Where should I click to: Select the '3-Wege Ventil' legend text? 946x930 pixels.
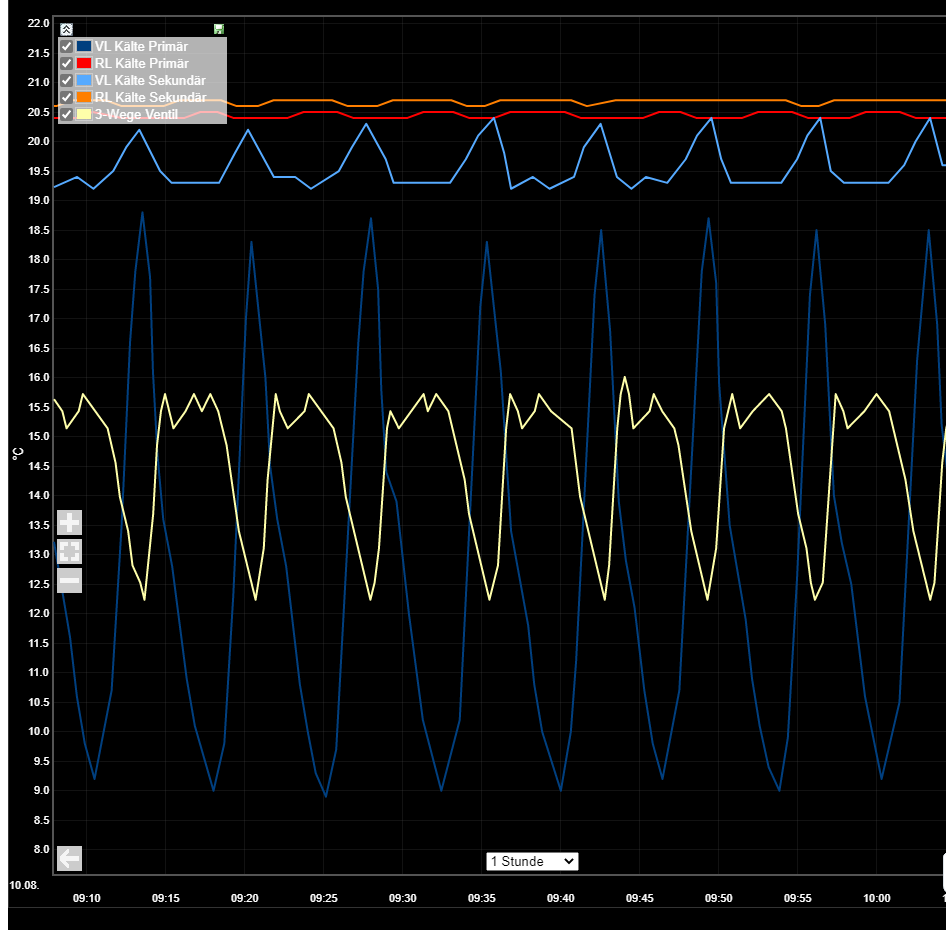coord(136,114)
